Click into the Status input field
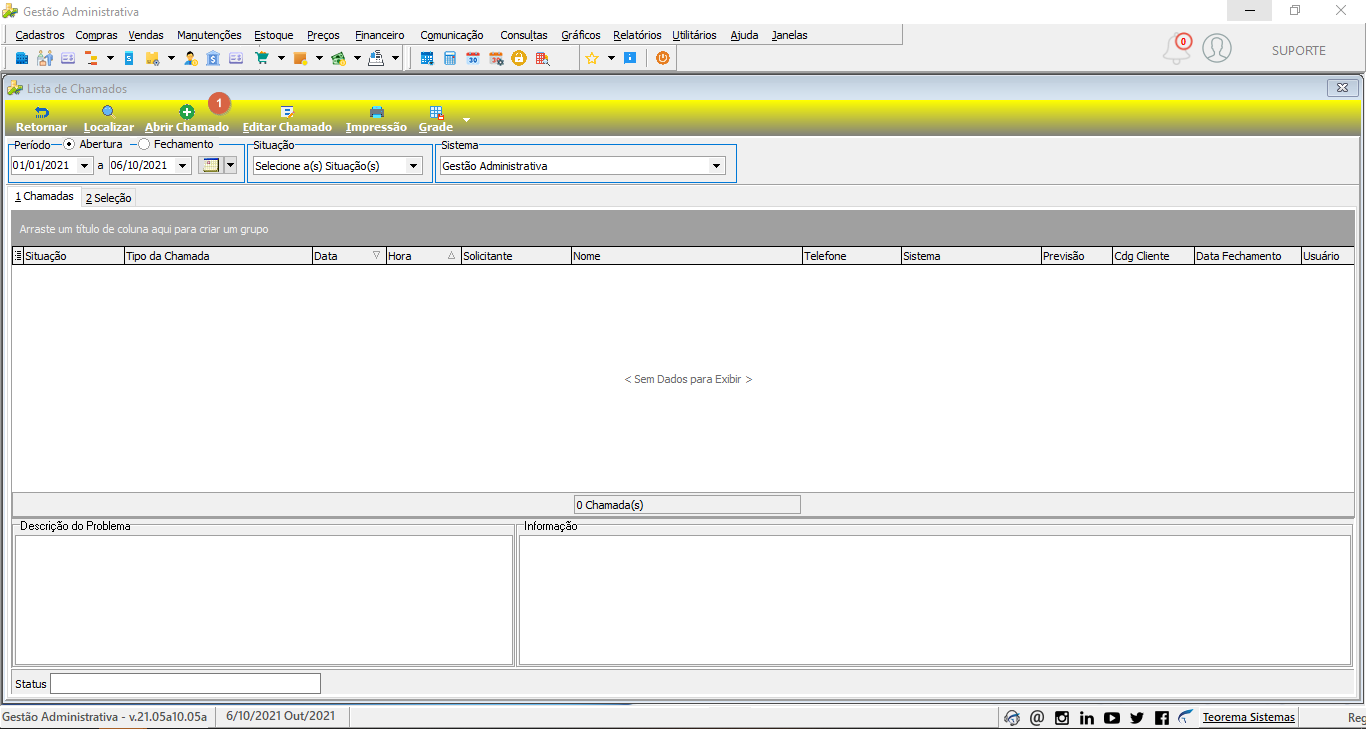Screen dimensions: 1366x729 [185, 684]
